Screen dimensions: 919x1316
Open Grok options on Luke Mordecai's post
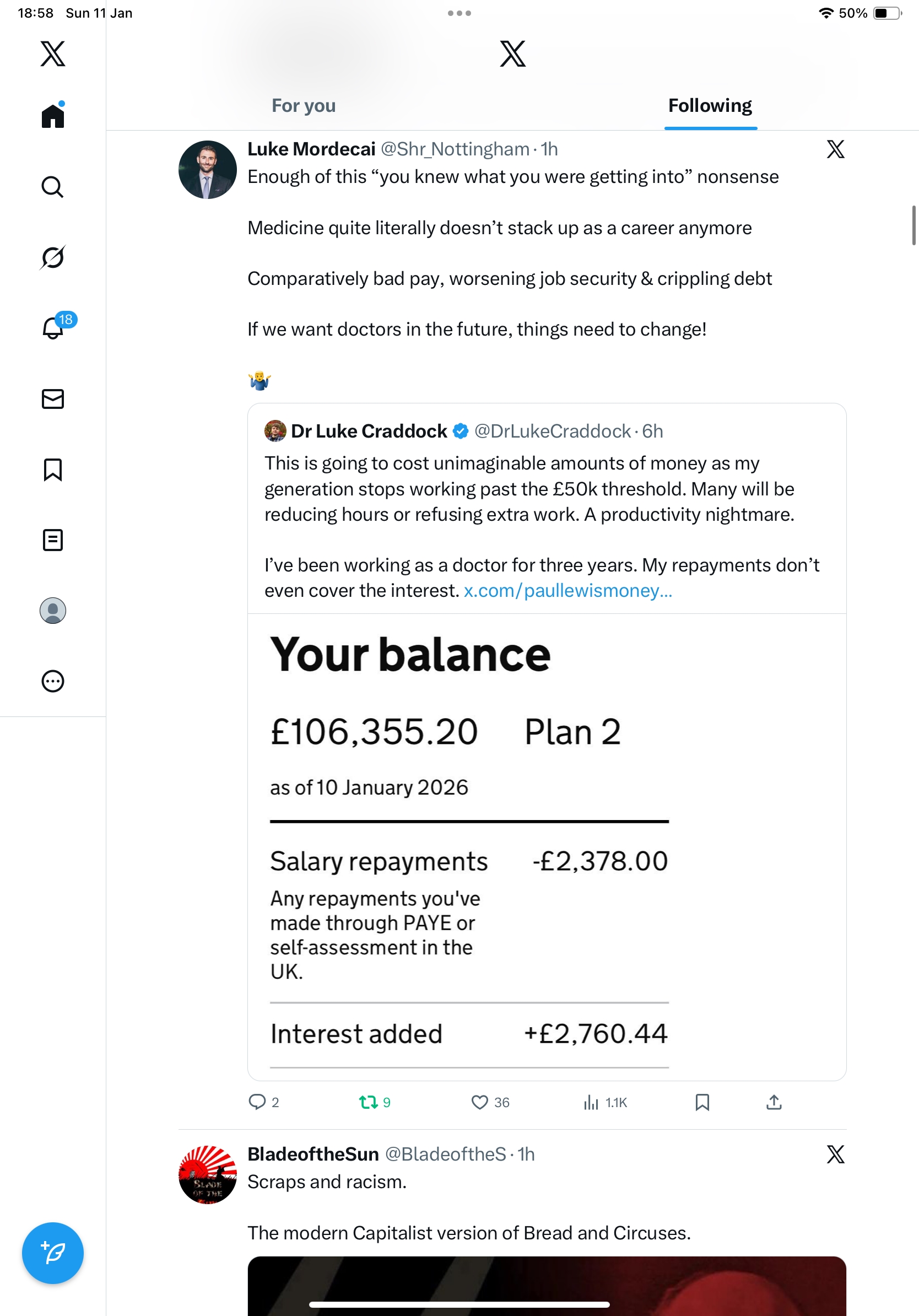(x=835, y=149)
